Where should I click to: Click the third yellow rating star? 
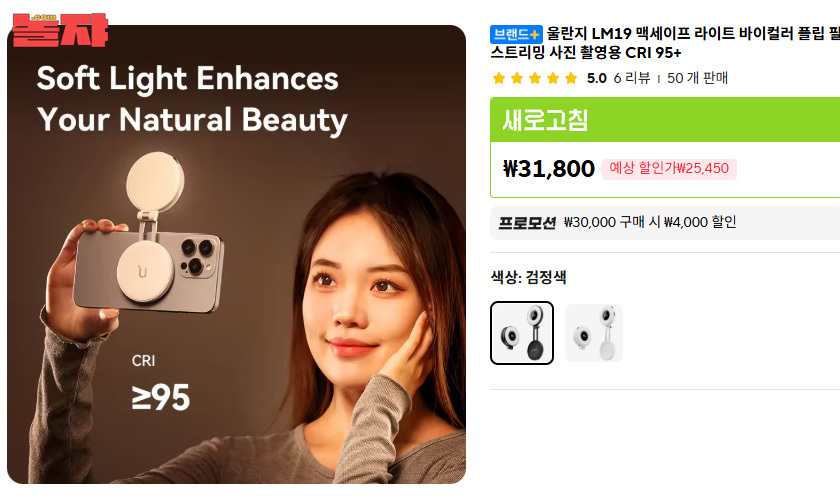point(535,78)
